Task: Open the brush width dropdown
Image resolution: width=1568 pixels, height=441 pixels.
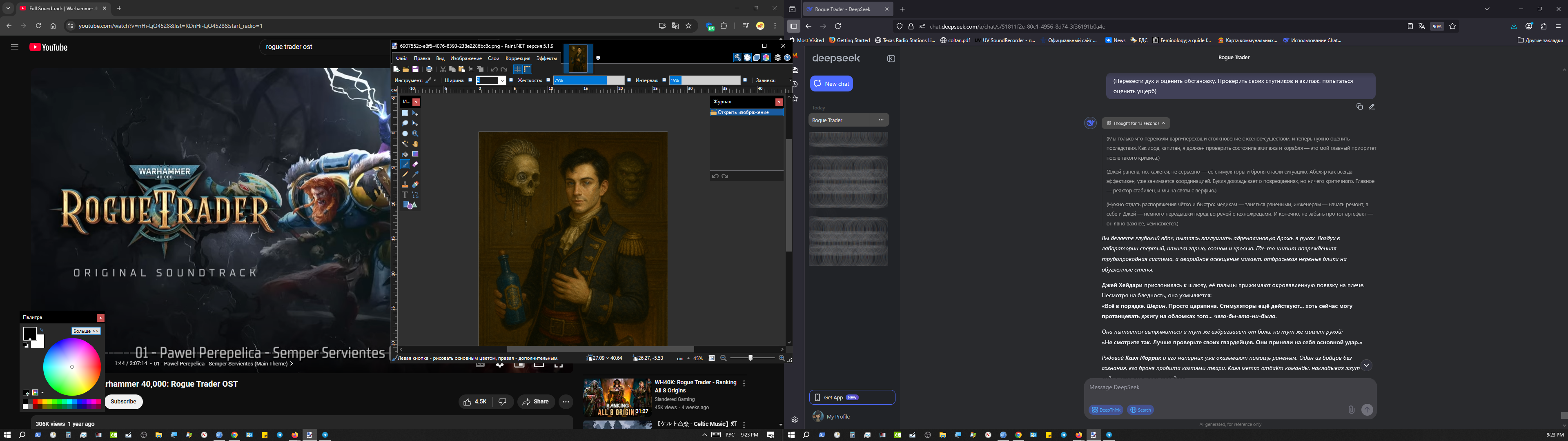Action: coord(502,80)
